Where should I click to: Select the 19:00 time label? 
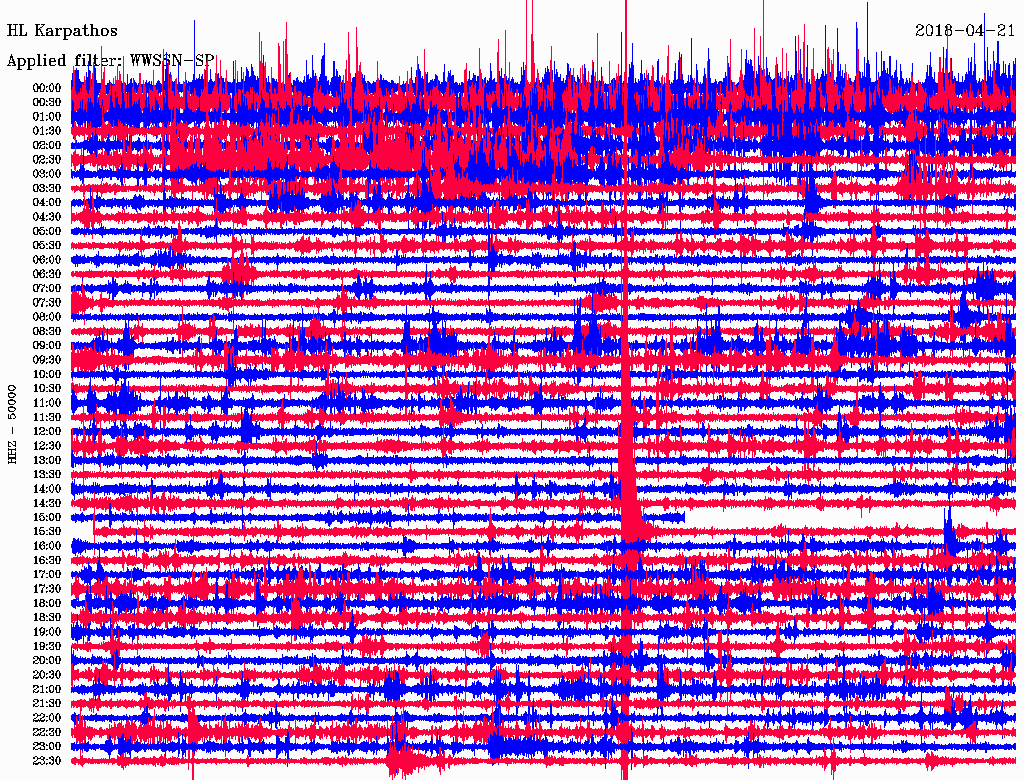[46, 632]
